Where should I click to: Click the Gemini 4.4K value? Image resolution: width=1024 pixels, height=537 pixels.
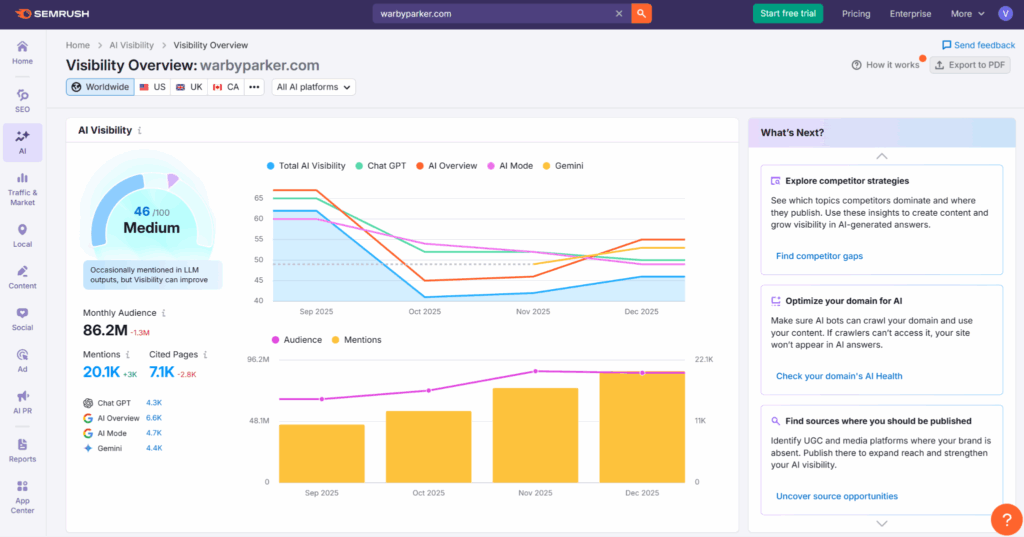point(154,448)
